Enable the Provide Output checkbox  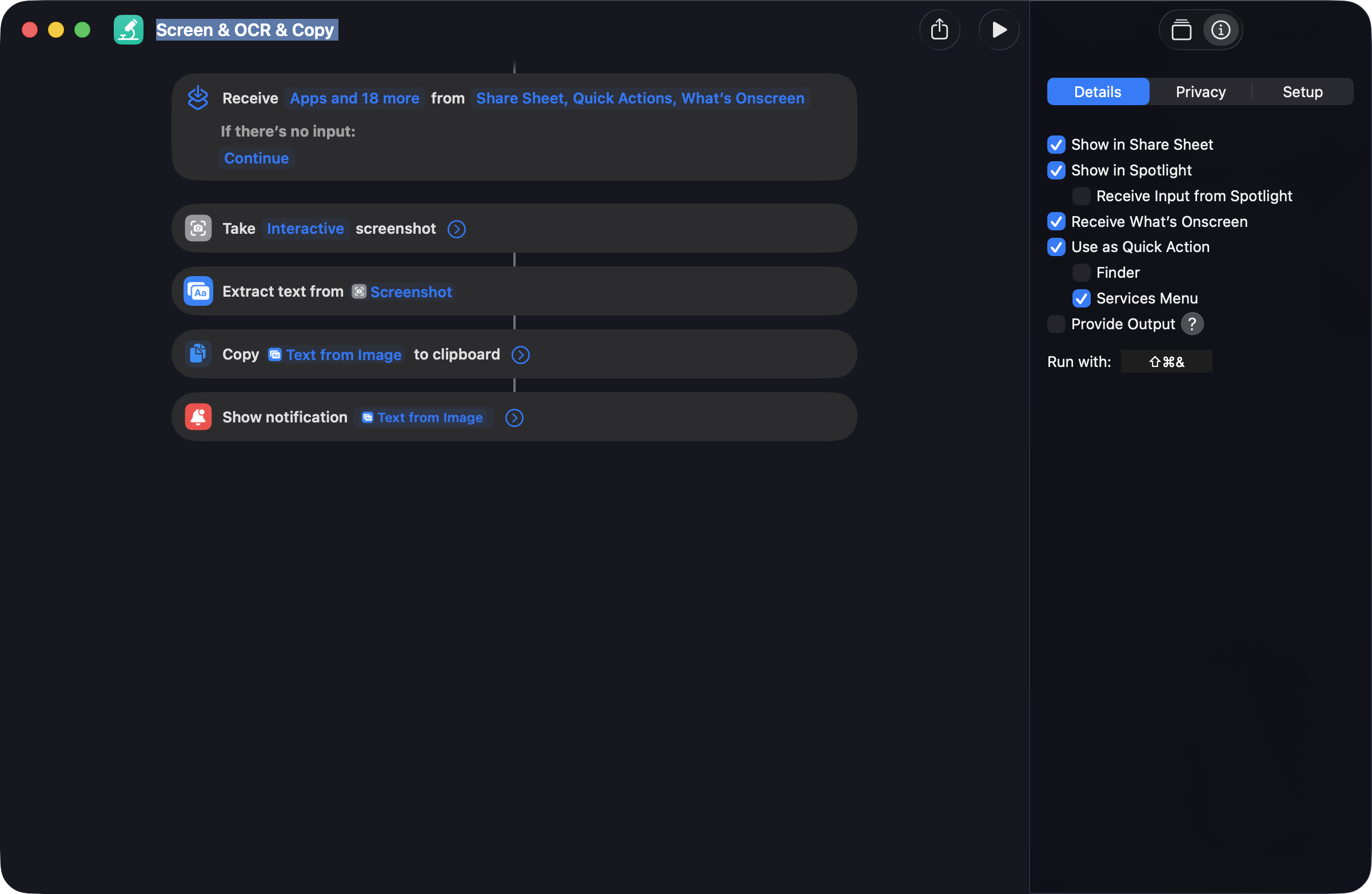point(1055,324)
